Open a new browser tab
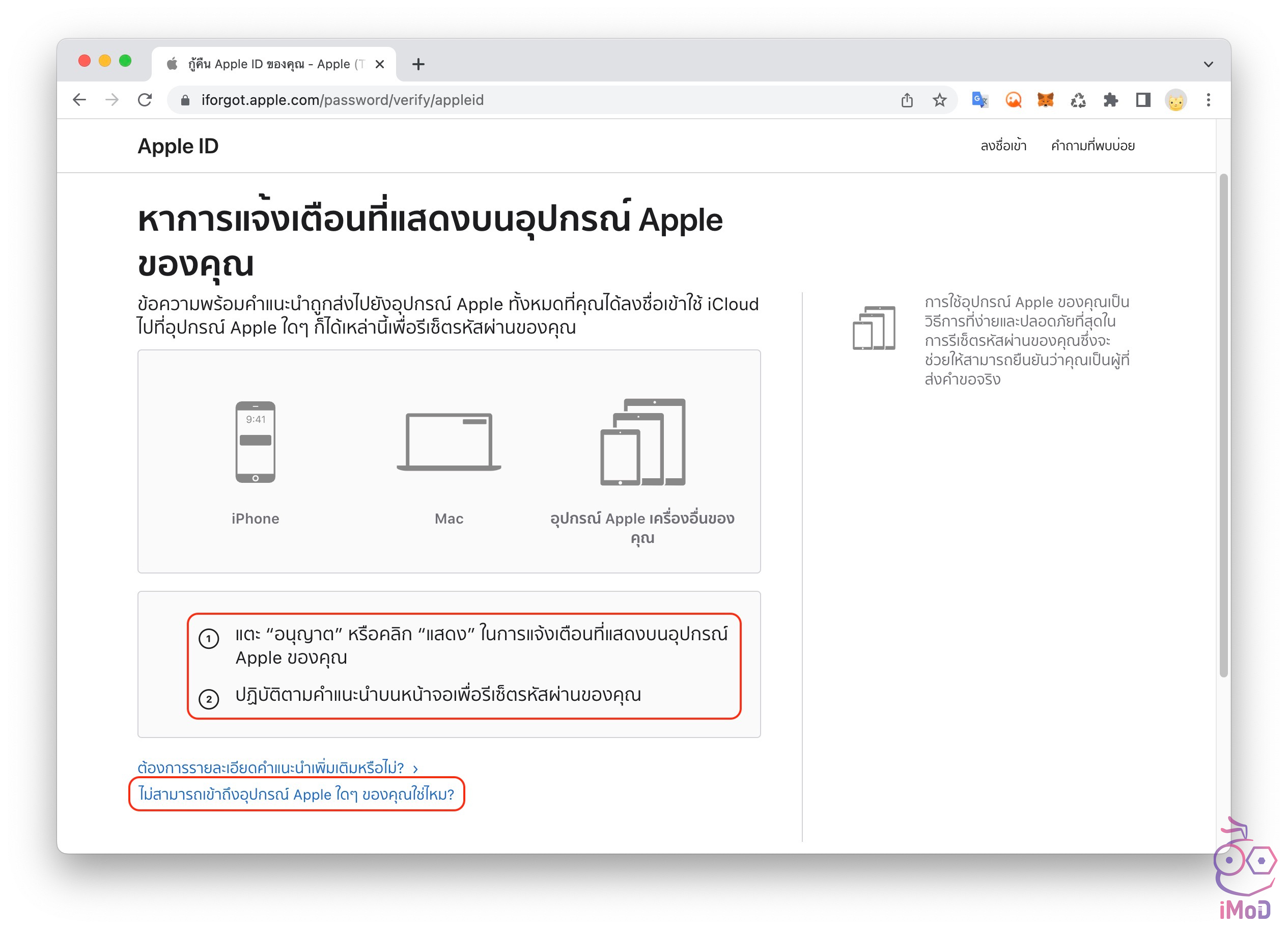Viewport: 1288px width, 929px height. (x=418, y=64)
